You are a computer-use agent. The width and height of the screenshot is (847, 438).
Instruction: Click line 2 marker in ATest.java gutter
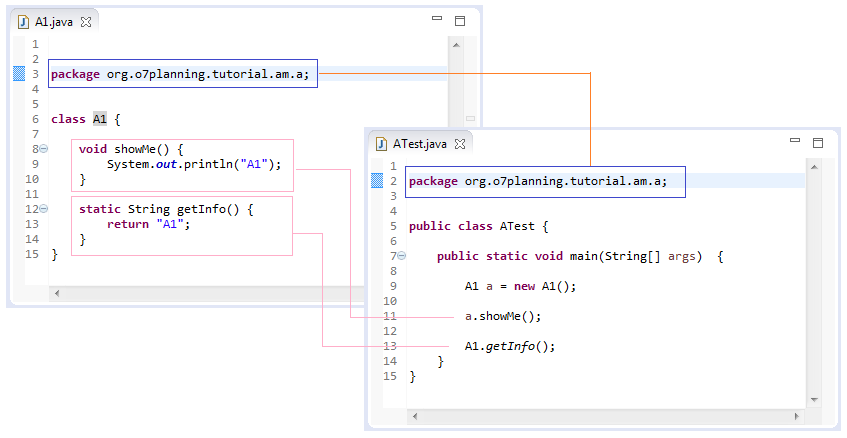click(377, 181)
